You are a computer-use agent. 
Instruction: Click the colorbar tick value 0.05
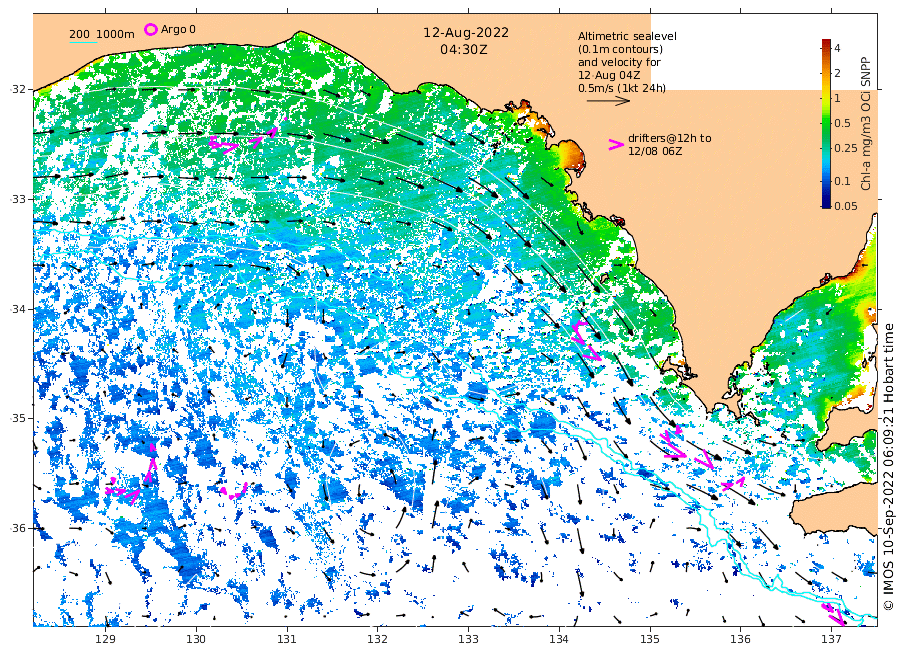coord(845,206)
